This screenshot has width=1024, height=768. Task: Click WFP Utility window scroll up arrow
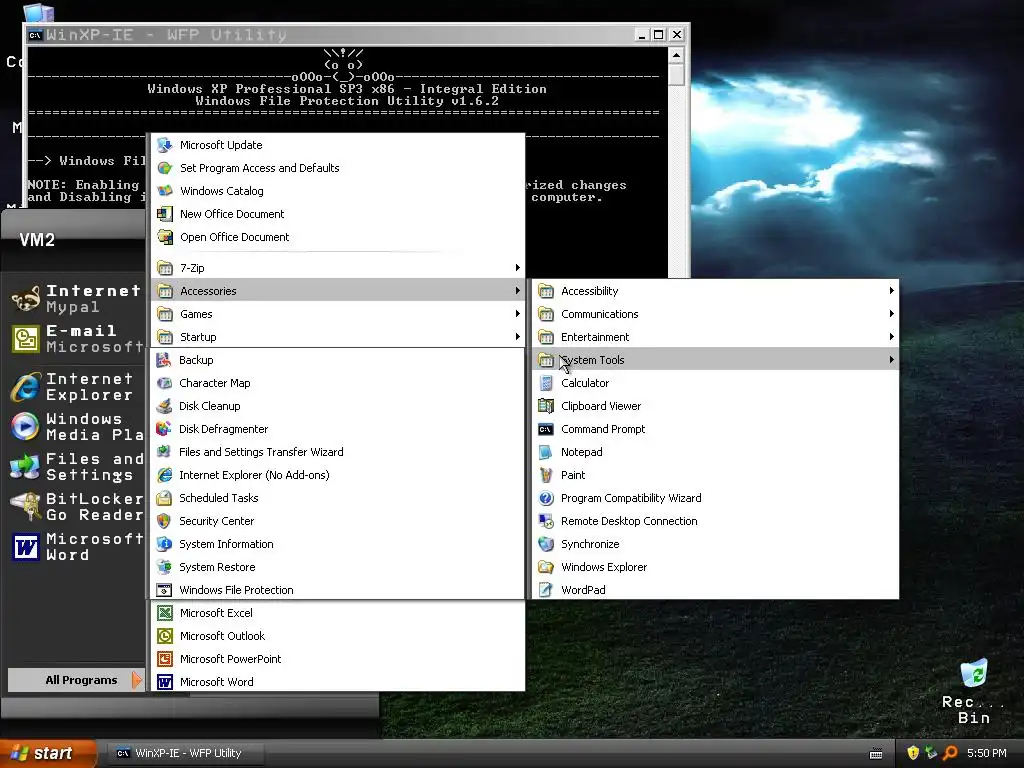[x=677, y=56]
